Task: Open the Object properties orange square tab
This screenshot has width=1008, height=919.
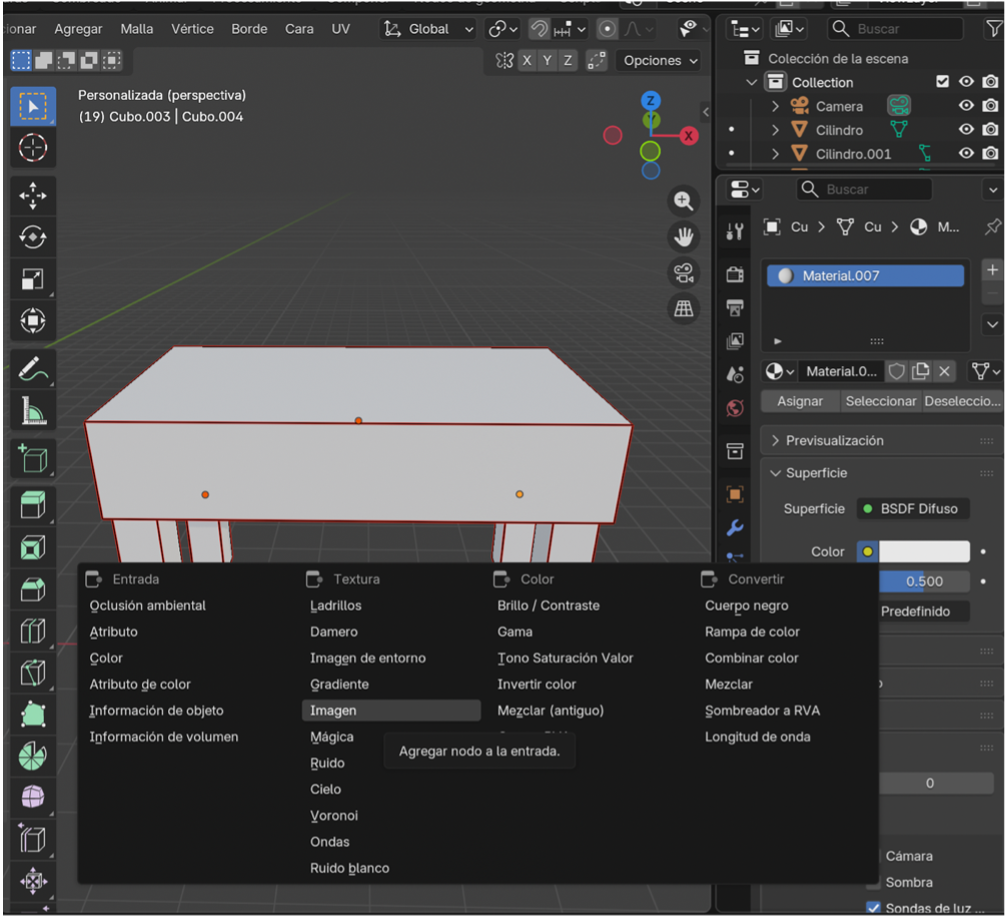Action: (x=736, y=493)
